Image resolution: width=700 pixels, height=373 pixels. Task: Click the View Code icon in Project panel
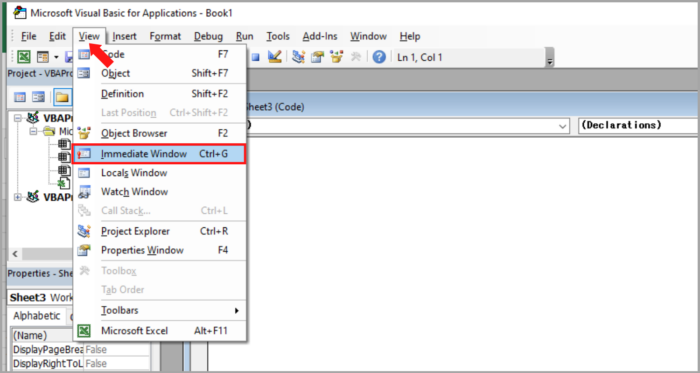pyautogui.click(x=20, y=97)
